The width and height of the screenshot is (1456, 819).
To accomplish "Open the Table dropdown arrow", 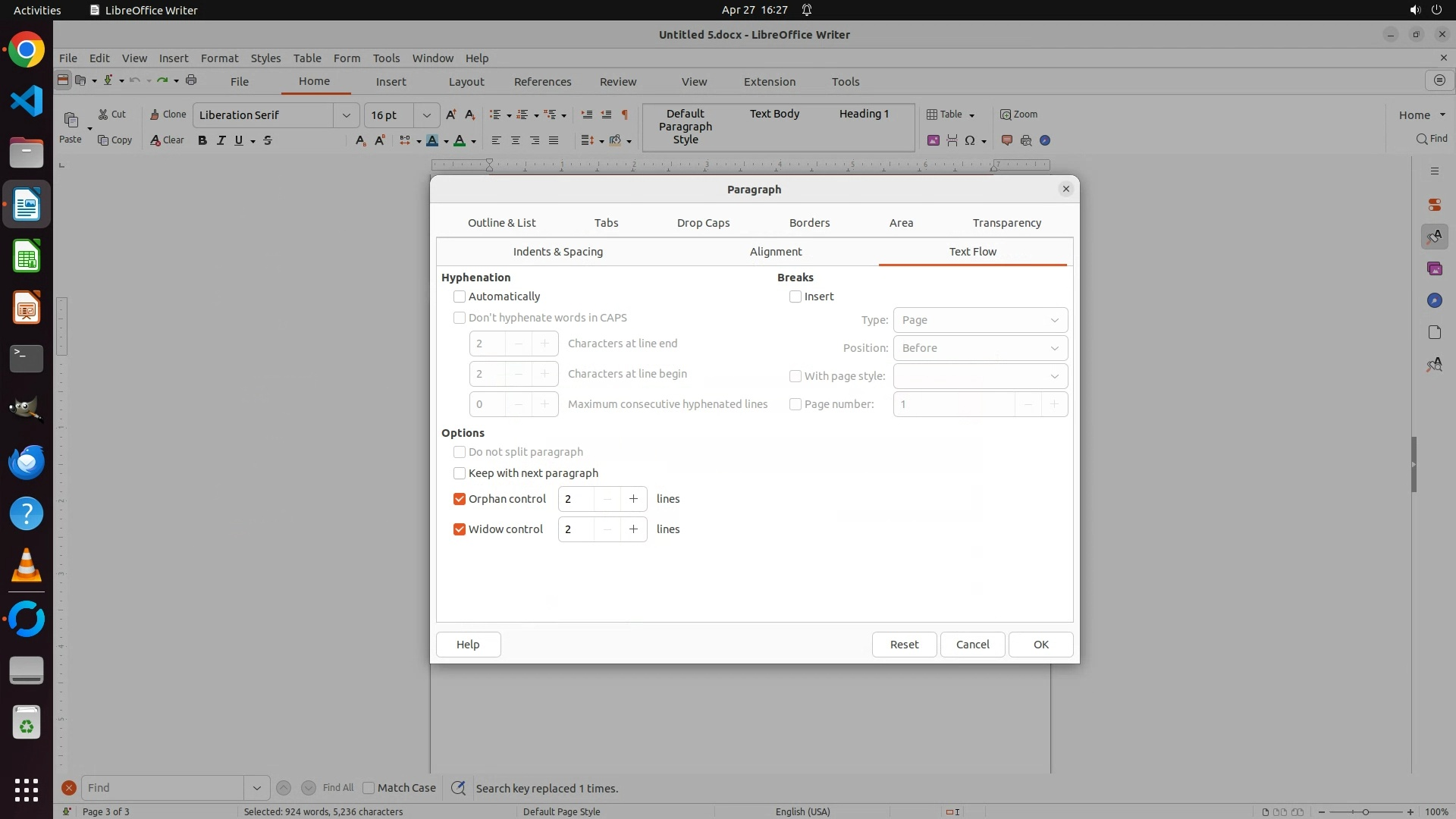I will (x=971, y=115).
